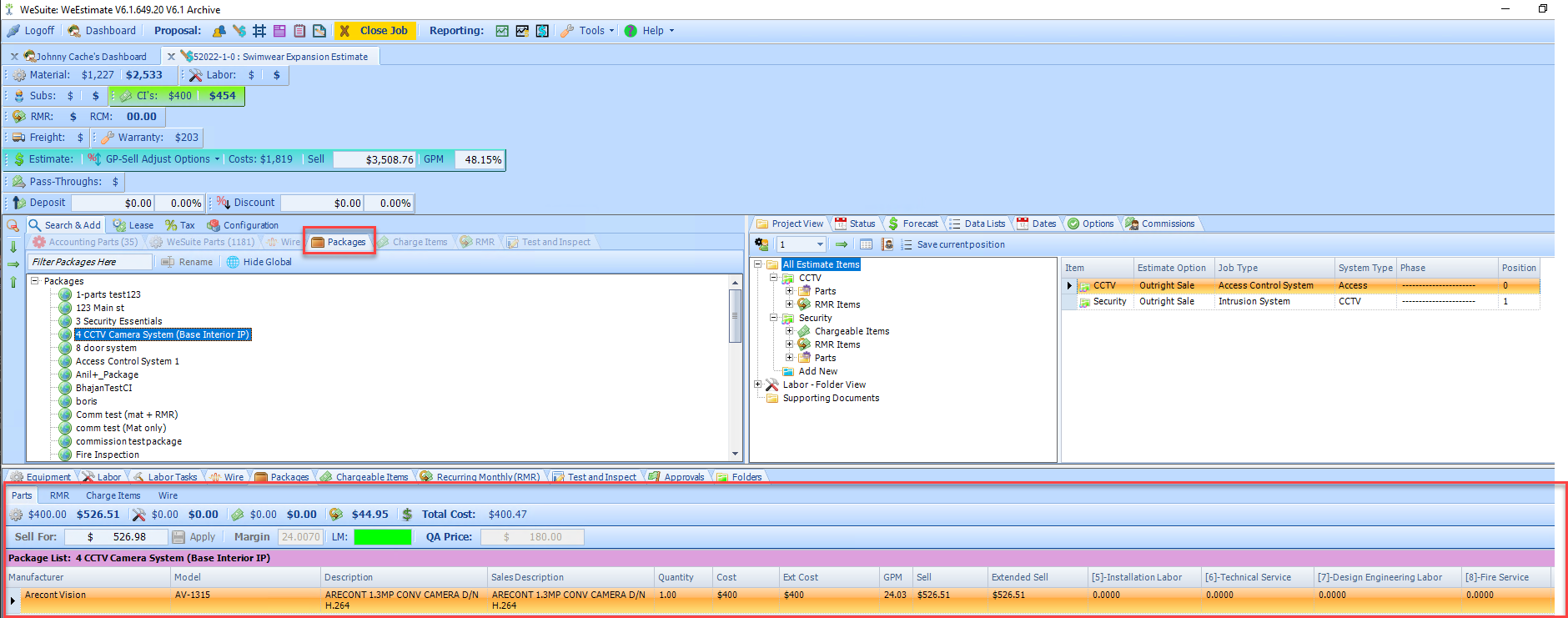Open the Help dropdown menu
Image resolution: width=1568 pixels, height=618 pixels.
[649, 31]
